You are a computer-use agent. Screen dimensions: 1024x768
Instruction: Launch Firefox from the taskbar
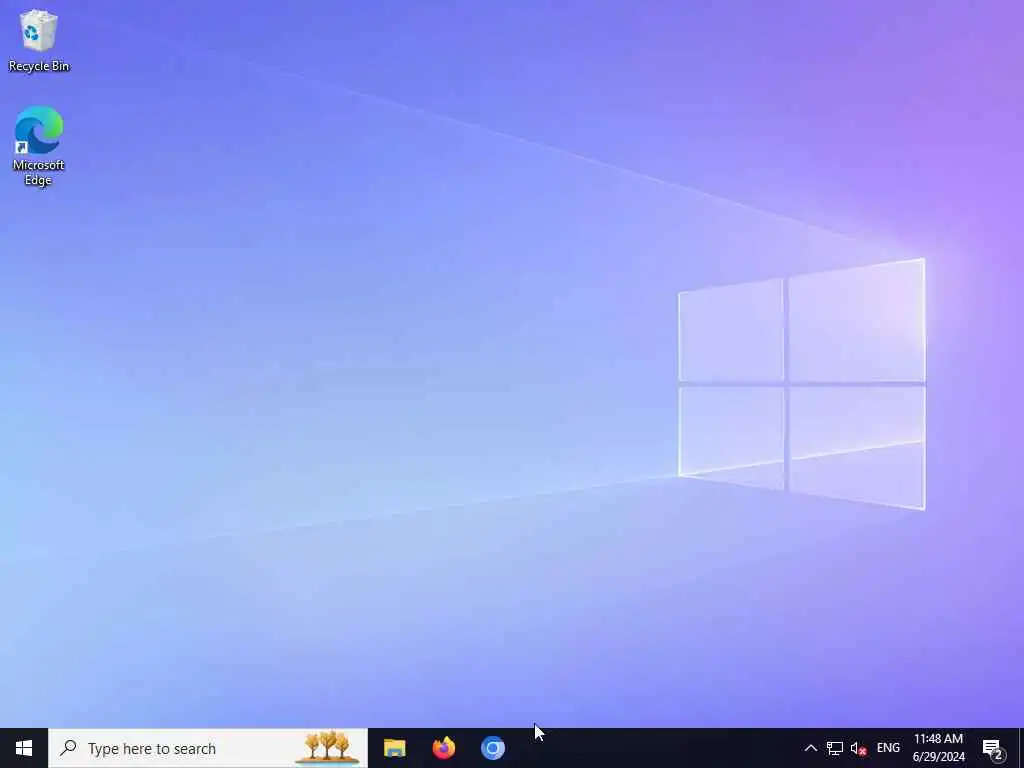point(443,748)
